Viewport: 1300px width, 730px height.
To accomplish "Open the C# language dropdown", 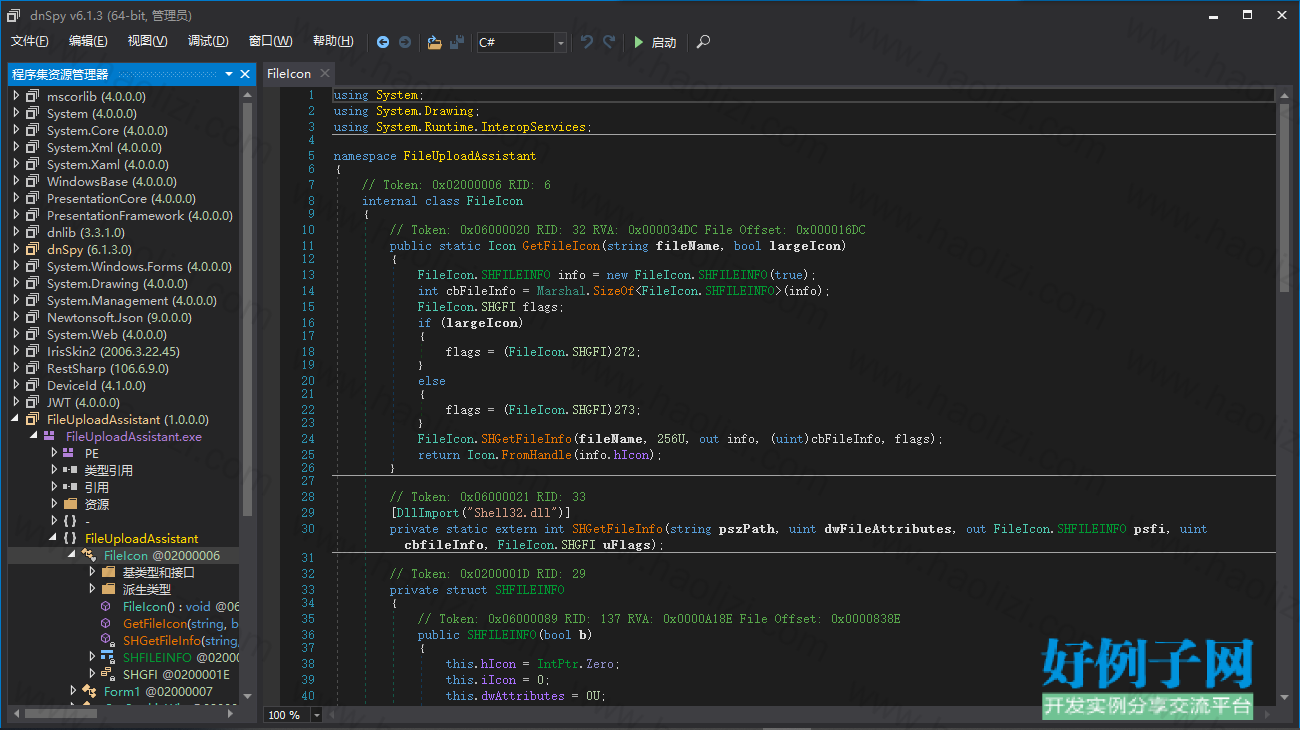I will click(x=560, y=42).
